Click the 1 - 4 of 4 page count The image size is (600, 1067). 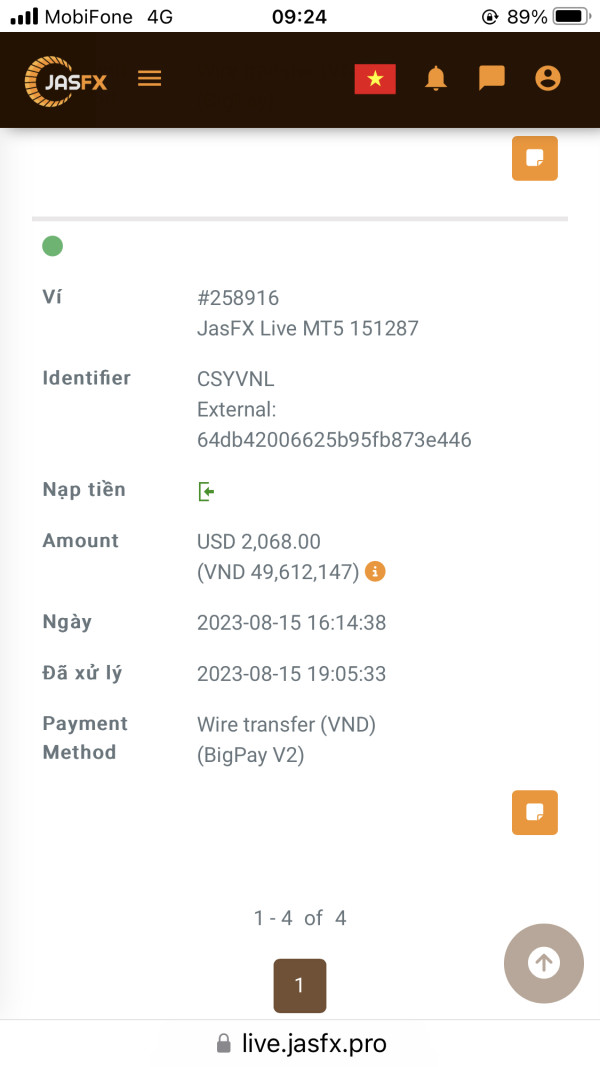pyautogui.click(x=300, y=918)
